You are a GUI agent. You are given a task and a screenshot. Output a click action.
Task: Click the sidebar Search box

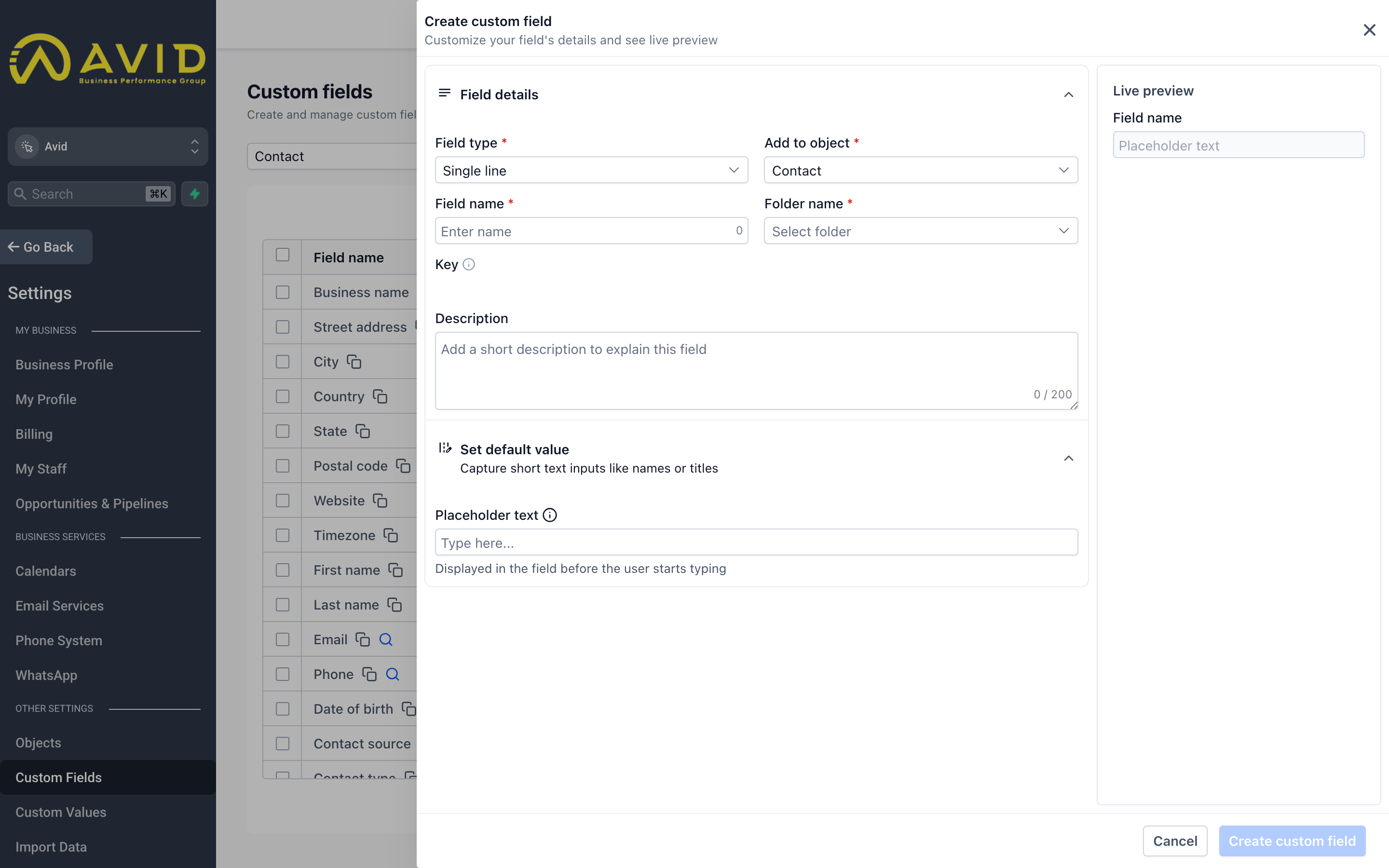click(x=92, y=194)
